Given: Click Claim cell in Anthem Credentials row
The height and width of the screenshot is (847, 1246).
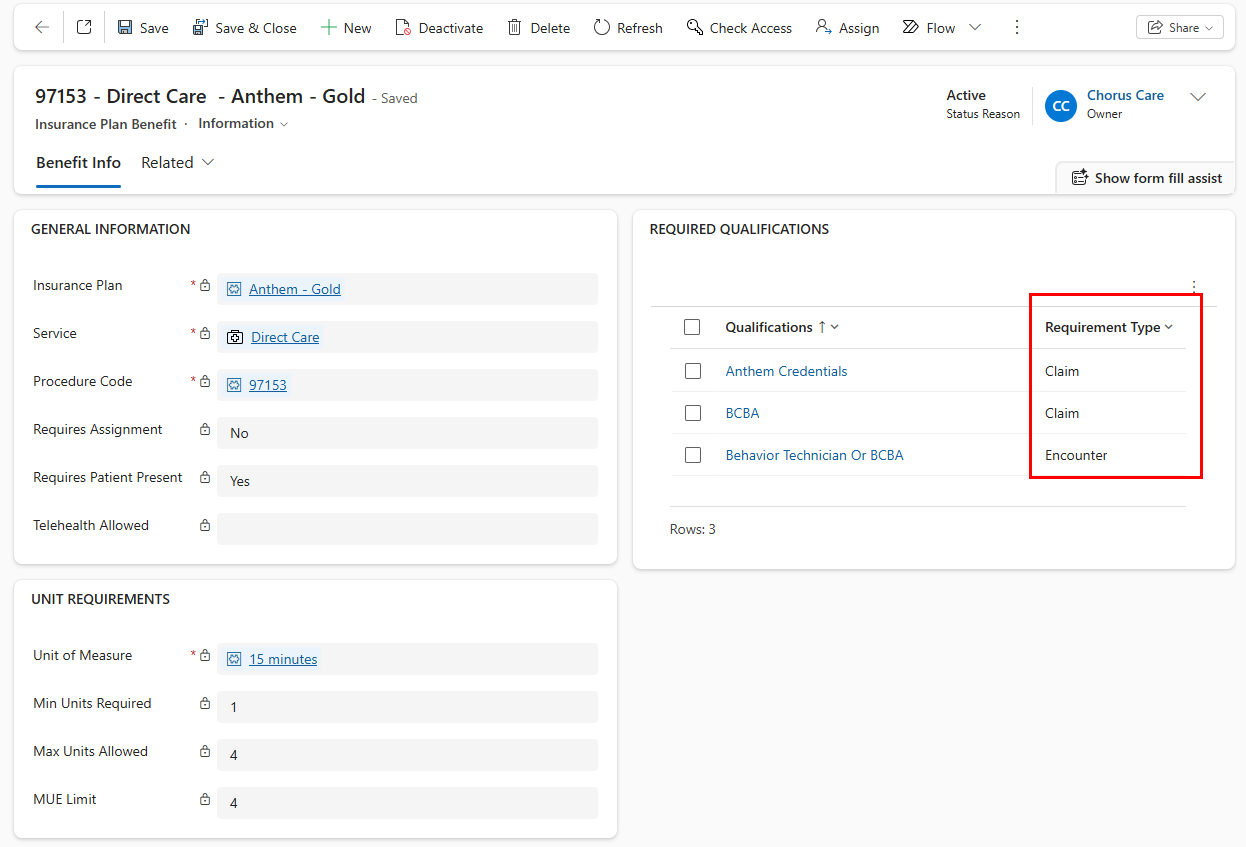Looking at the screenshot, I should click(1062, 371).
